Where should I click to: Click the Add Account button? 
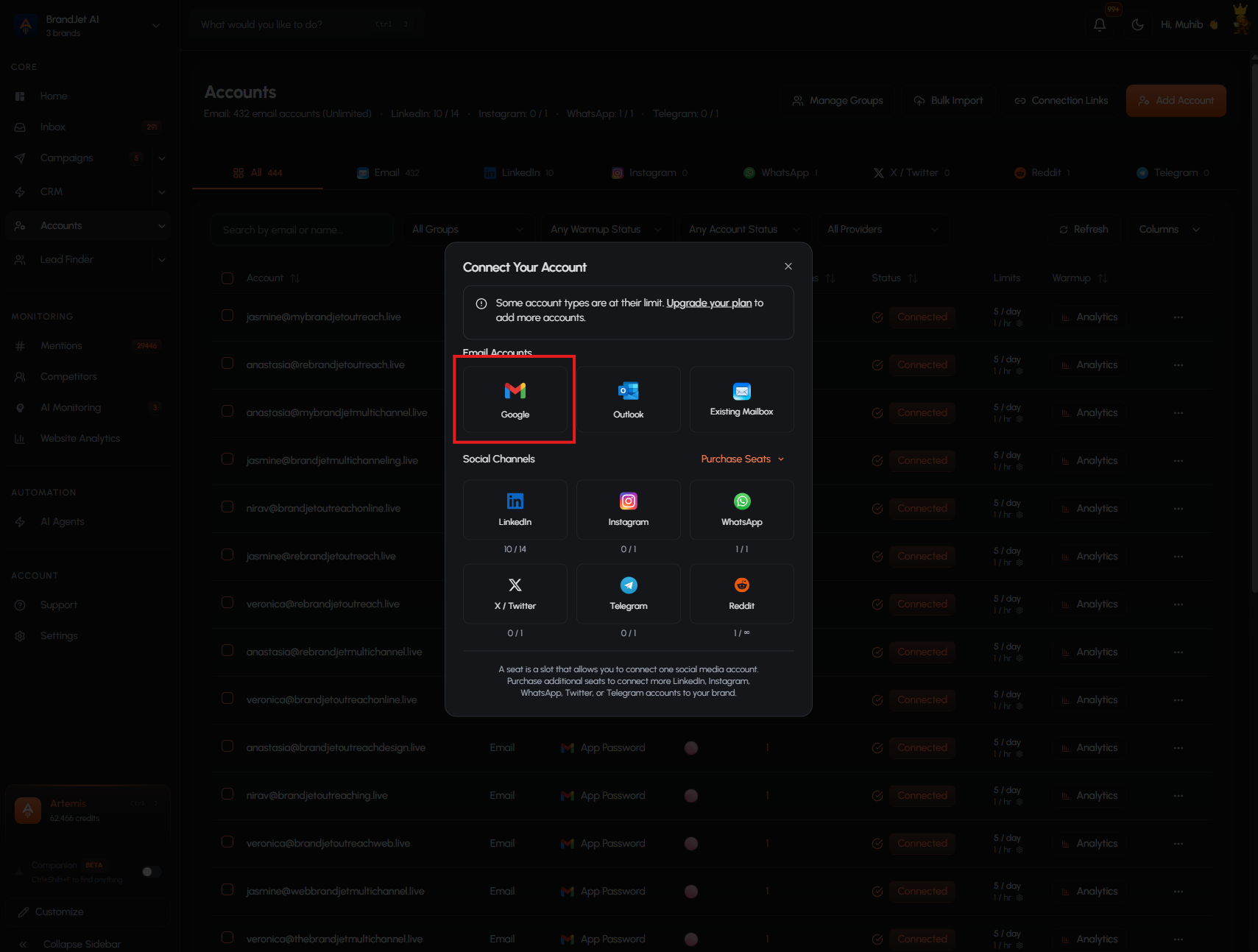(x=1176, y=101)
